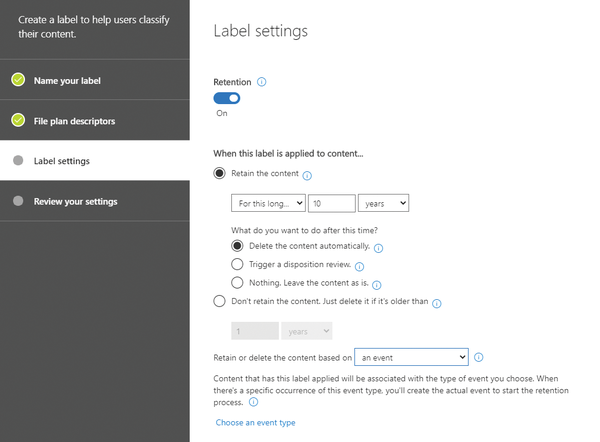Click info icon next to Trigger a disposition review

pyautogui.click(x=359, y=267)
